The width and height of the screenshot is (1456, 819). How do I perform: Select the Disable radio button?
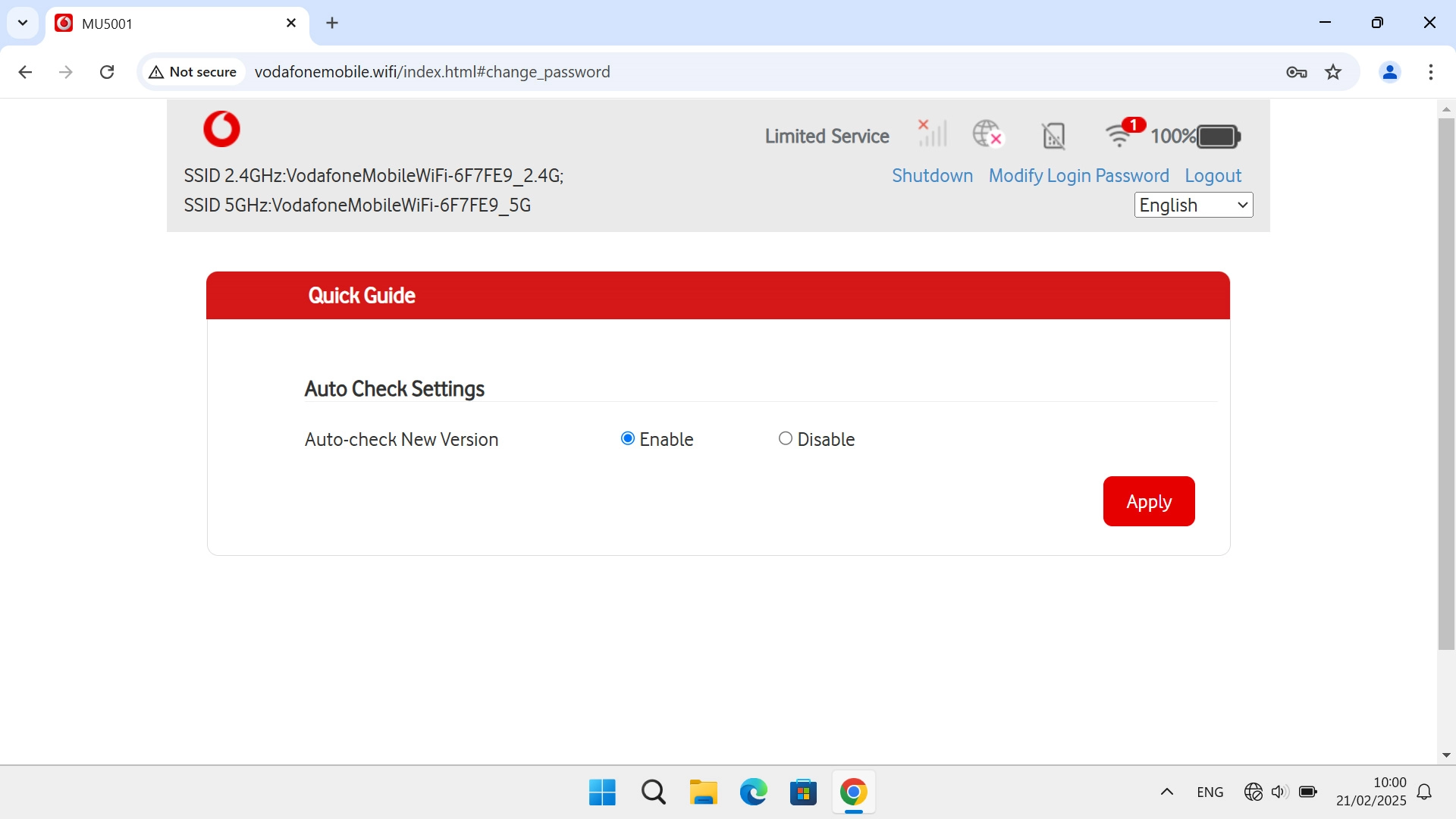(x=786, y=438)
